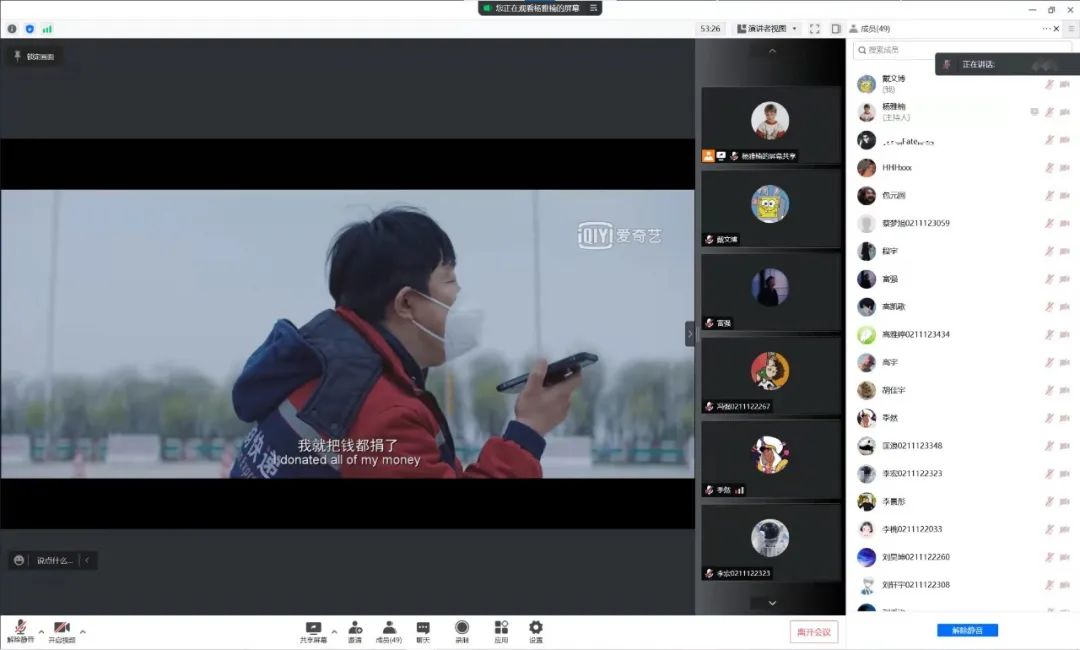Viewport: 1080px width, 650px height.
Task: Open meeting 设置 gear icon
Action: click(536, 631)
